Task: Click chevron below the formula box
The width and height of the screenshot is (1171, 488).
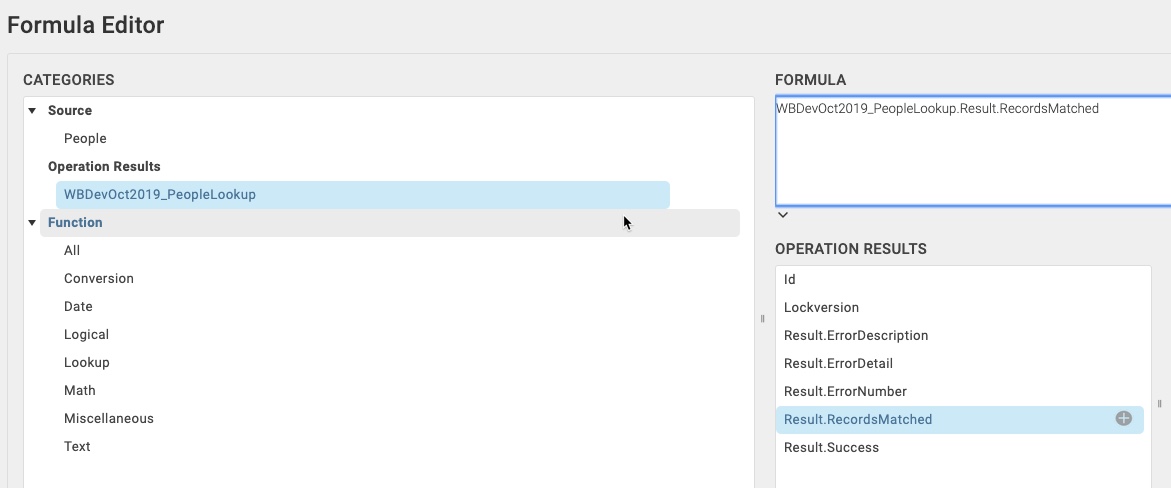Action: click(783, 215)
